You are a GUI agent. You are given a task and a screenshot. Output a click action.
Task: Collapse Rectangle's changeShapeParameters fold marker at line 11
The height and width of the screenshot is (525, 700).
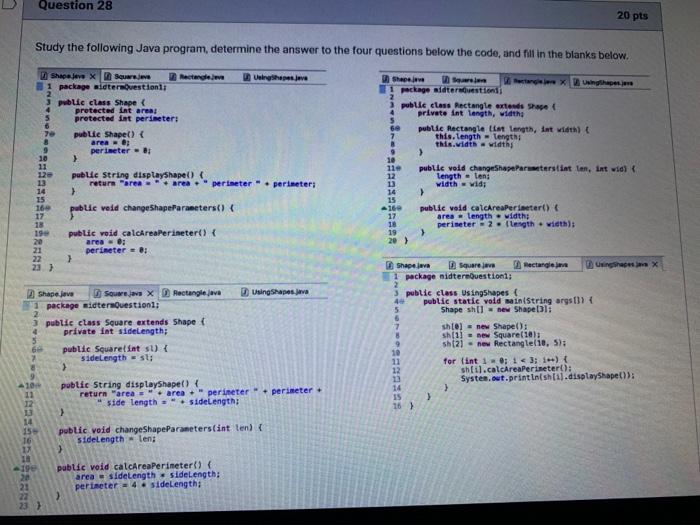point(399,168)
